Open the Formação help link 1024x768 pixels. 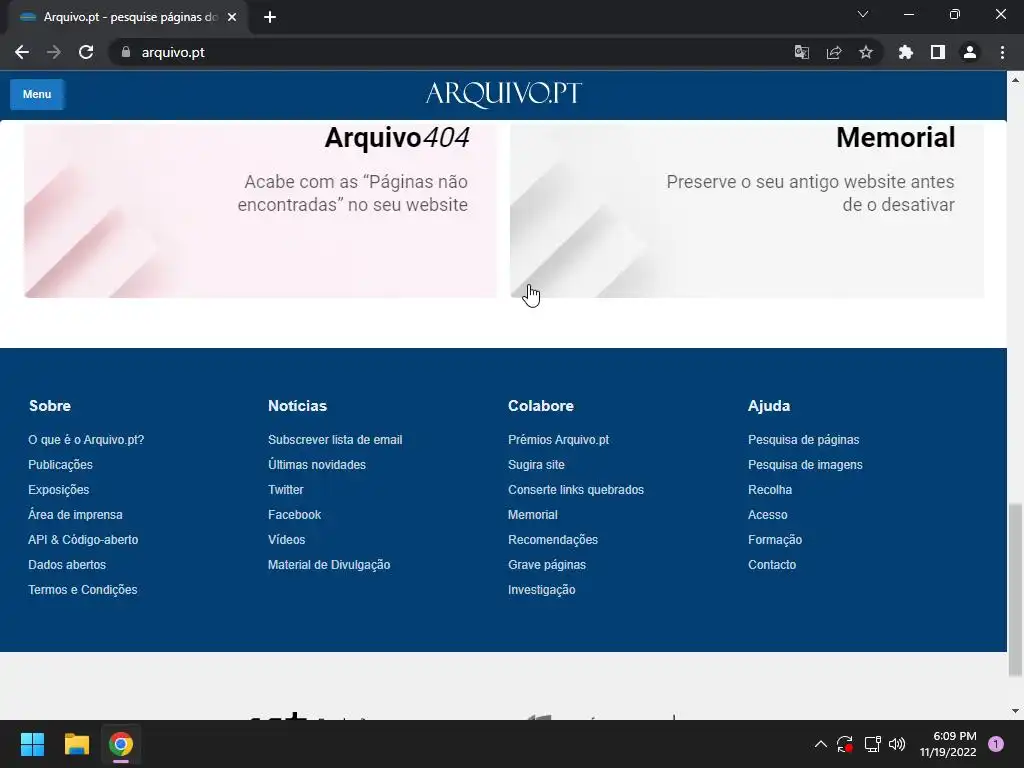[775, 539]
